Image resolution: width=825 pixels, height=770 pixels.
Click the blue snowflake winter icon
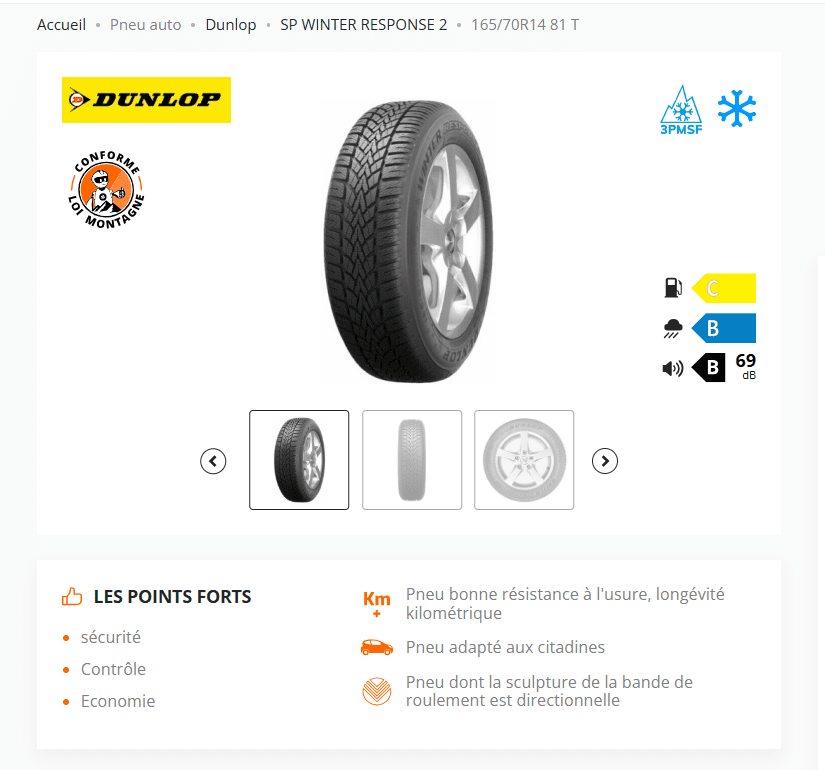(x=737, y=108)
